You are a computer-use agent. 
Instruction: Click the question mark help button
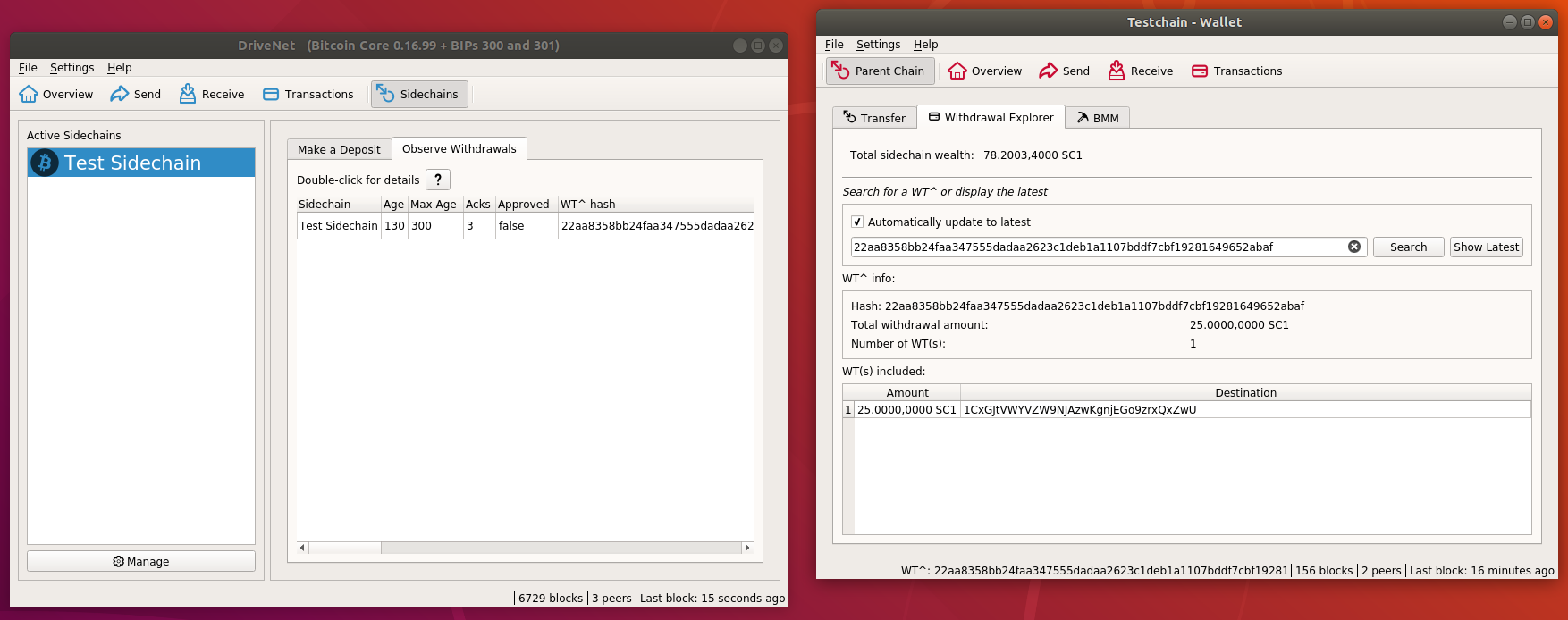pos(438,180)
